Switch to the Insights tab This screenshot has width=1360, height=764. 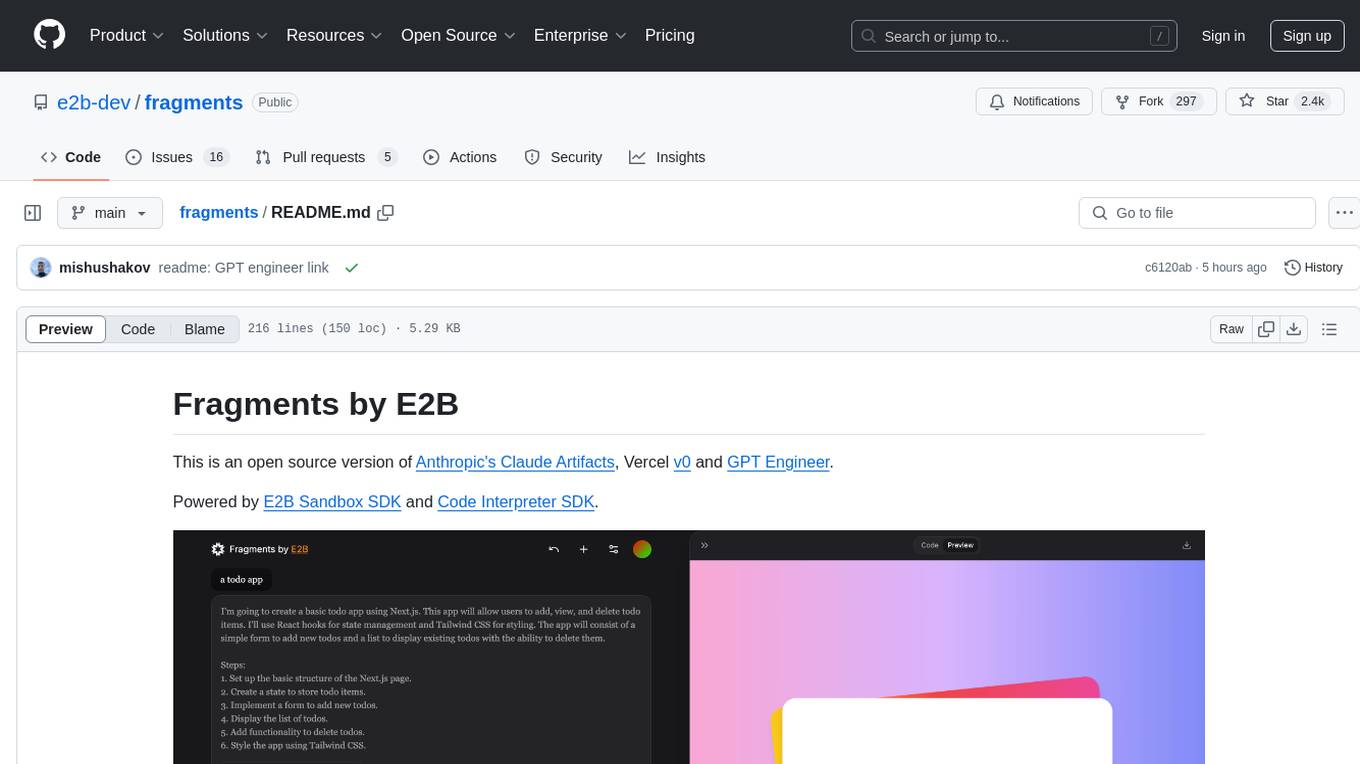click(x=667, y=157)
